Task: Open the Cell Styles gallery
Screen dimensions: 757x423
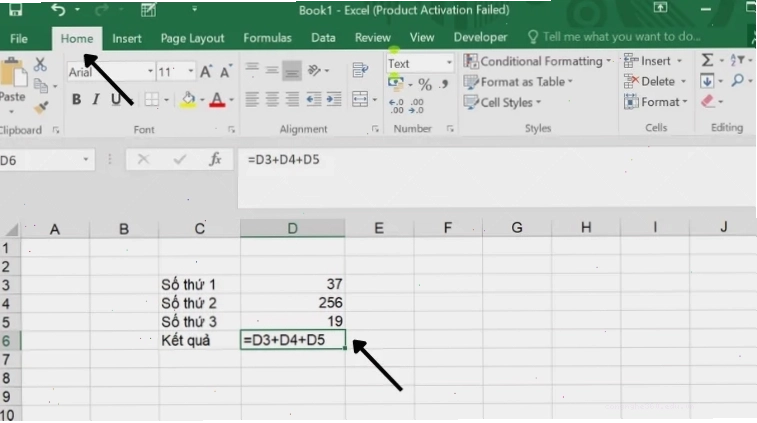Action: pyautogui.click(x=502, y=102)
